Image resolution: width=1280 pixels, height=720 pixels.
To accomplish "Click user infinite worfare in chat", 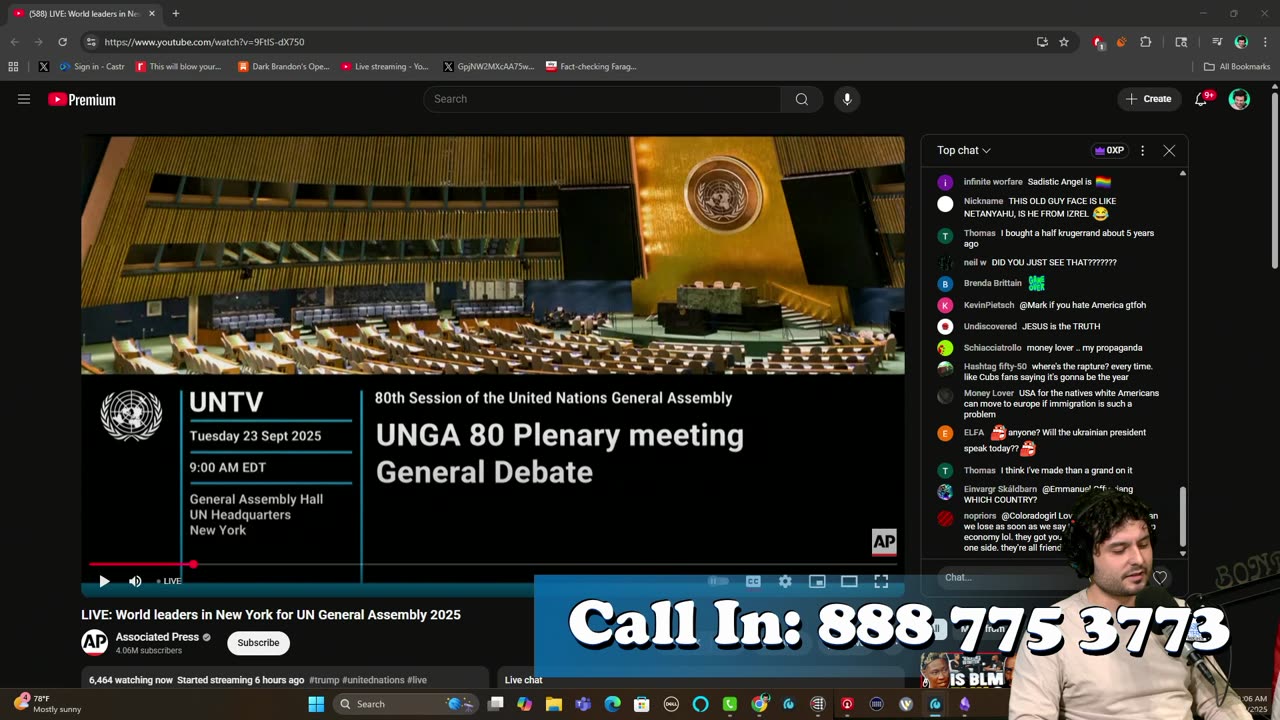I will (993, 182).
